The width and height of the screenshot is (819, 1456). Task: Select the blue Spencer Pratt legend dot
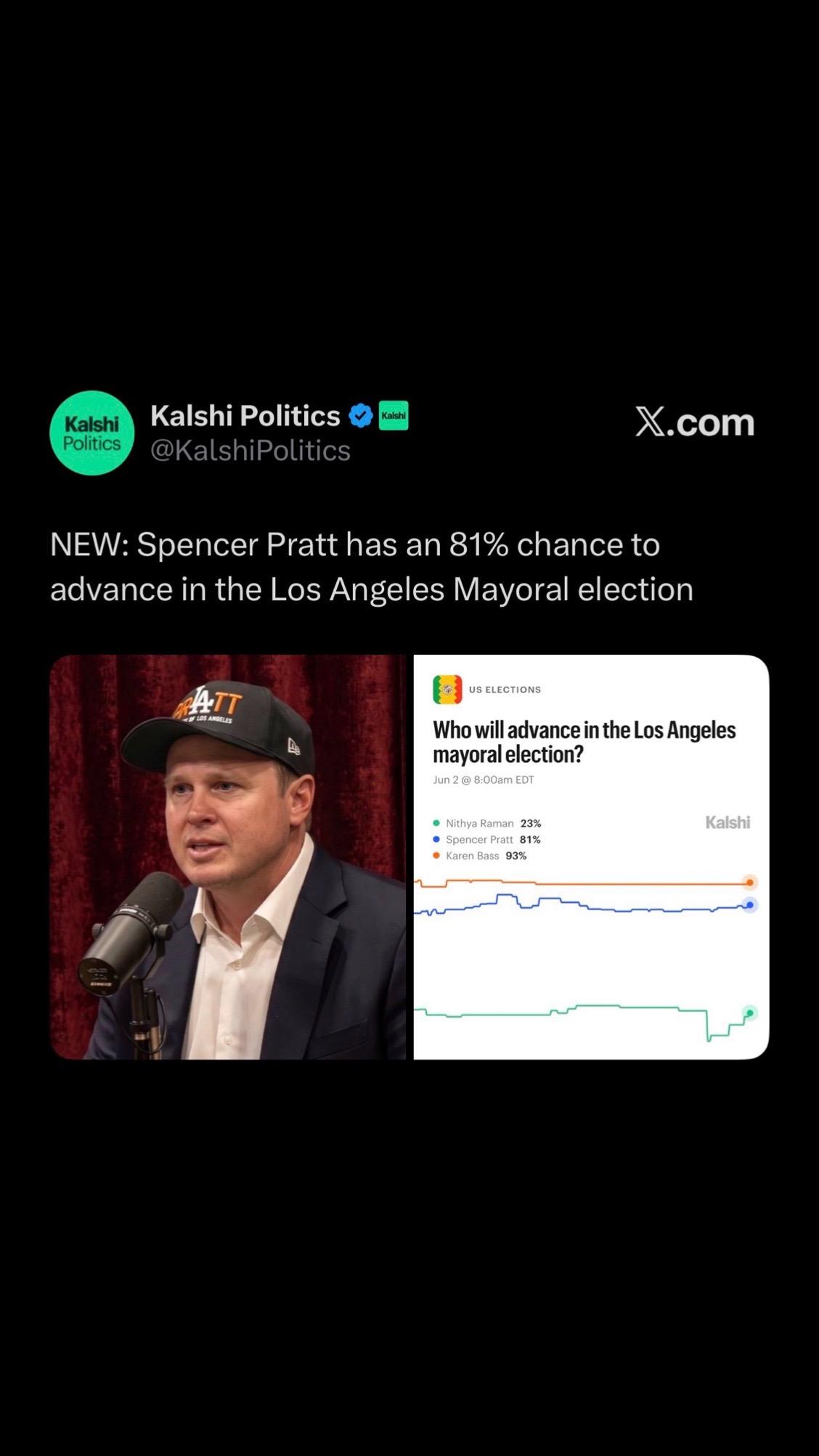pos(436,839)
